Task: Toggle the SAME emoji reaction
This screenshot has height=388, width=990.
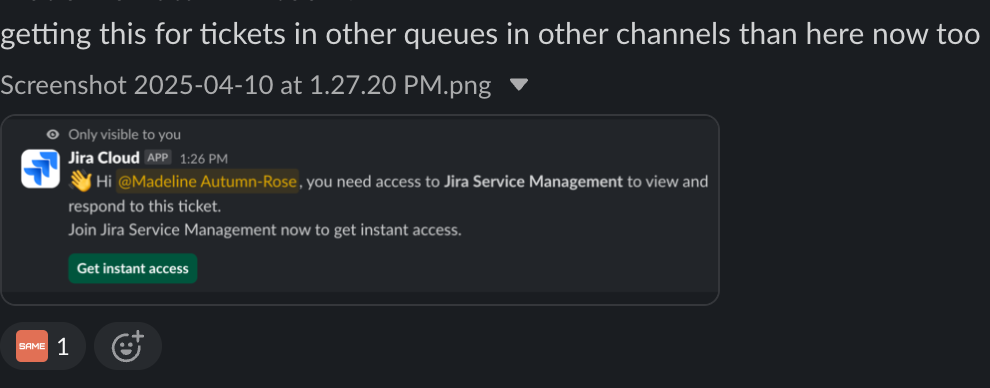Action: click(x=43, y=346)
